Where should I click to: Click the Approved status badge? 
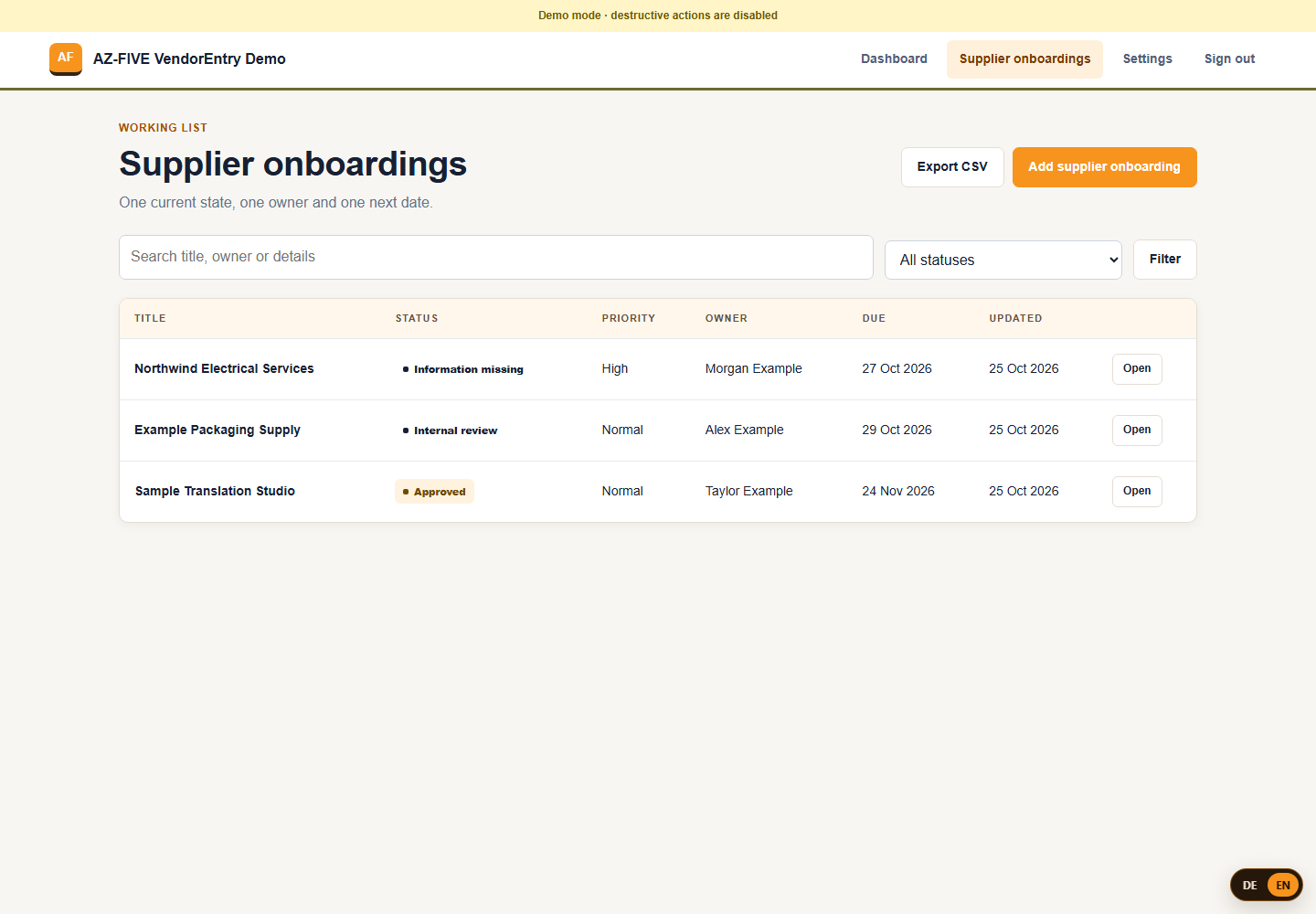[434, 492]
